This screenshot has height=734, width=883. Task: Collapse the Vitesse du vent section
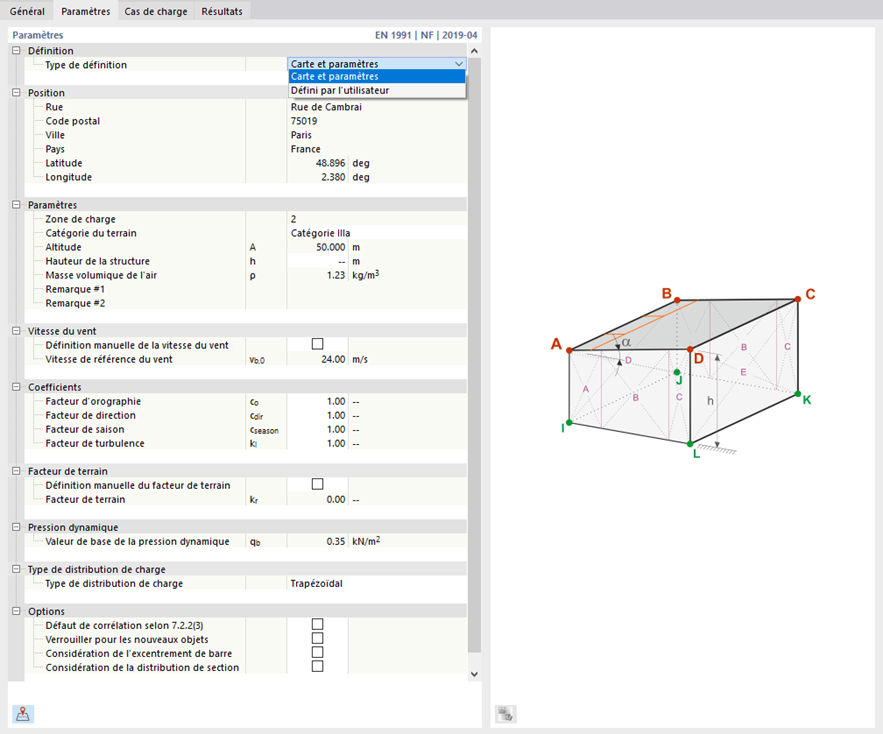tap(16, 331)
